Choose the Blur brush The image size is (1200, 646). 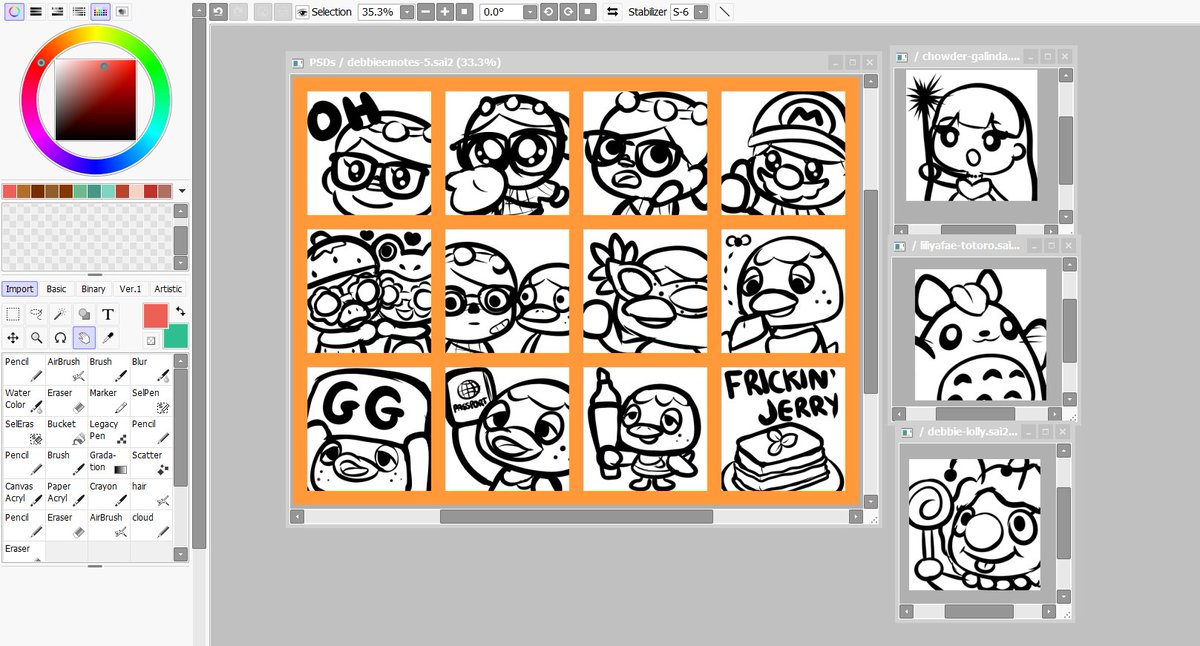tap(151, 368)
